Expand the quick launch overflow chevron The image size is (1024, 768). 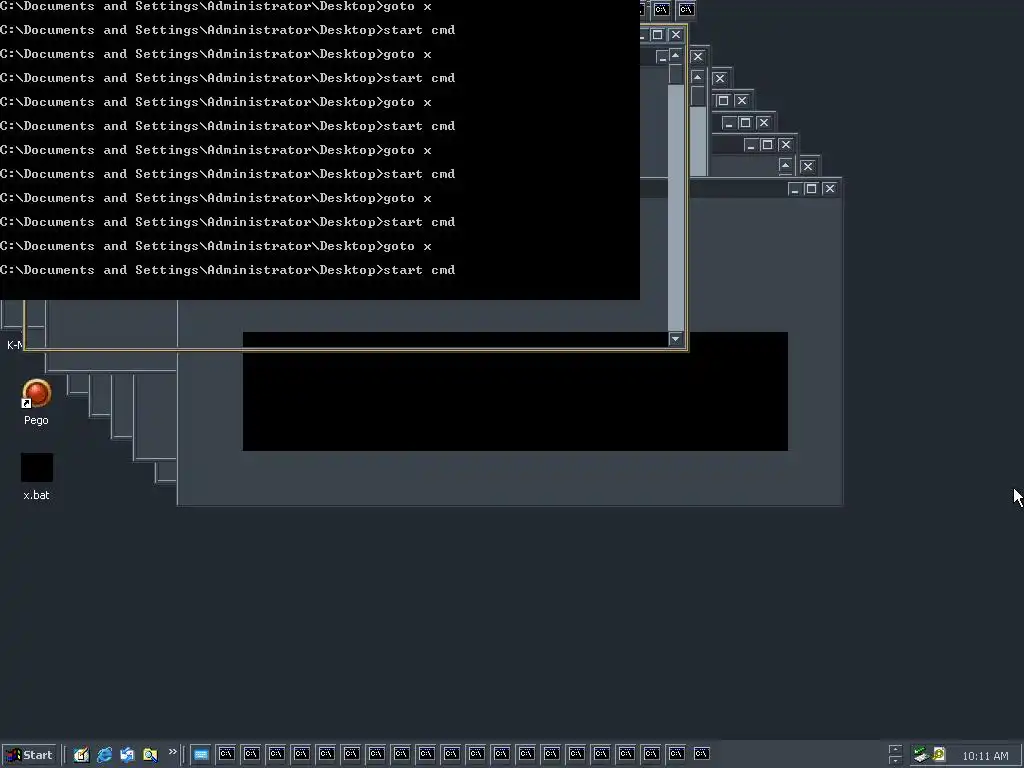pyautogui.click(x=172, y=752)
